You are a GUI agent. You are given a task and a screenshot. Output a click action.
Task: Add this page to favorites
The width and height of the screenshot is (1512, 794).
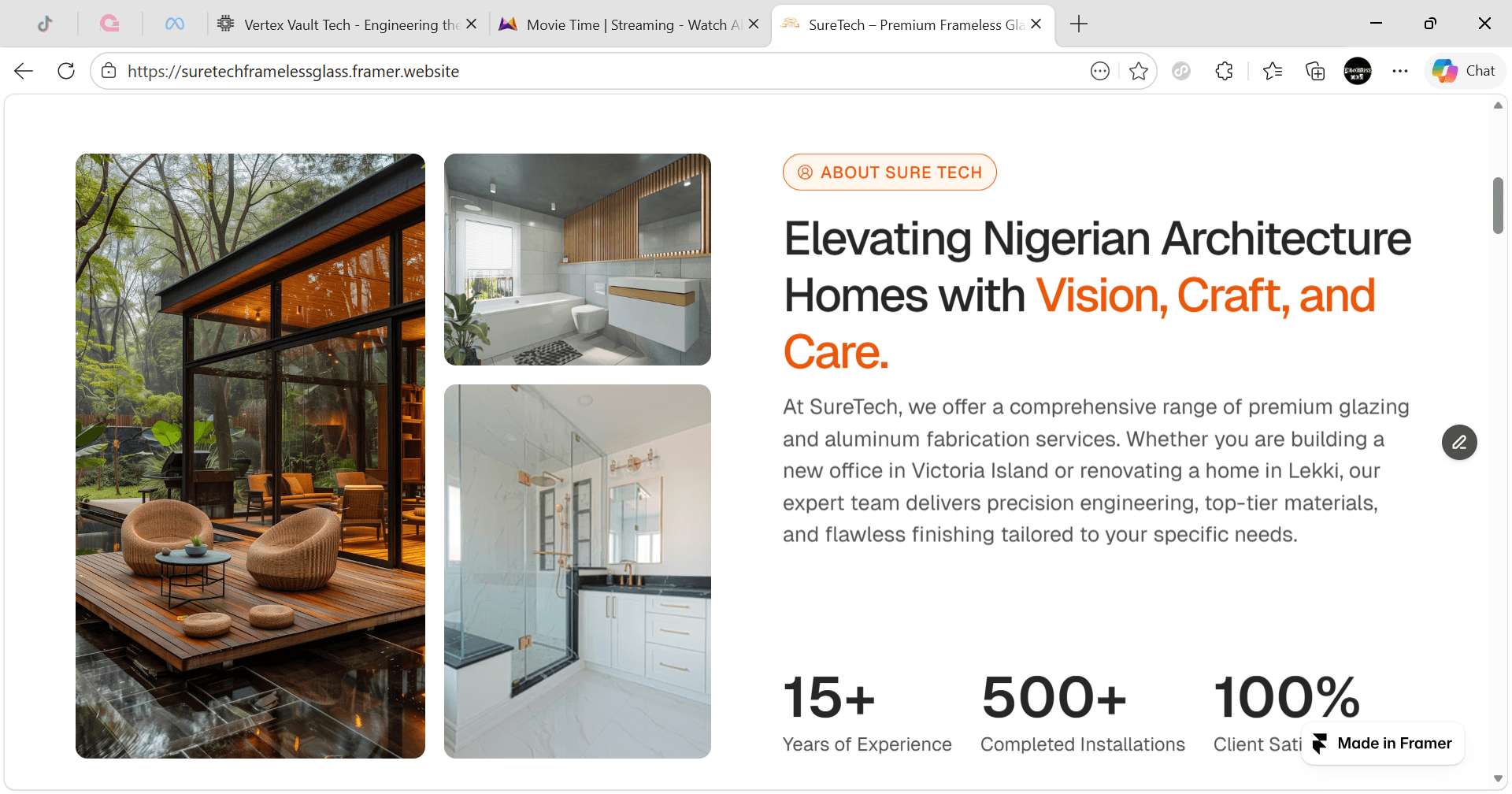pyautogui.click(x=1138, y=72)
